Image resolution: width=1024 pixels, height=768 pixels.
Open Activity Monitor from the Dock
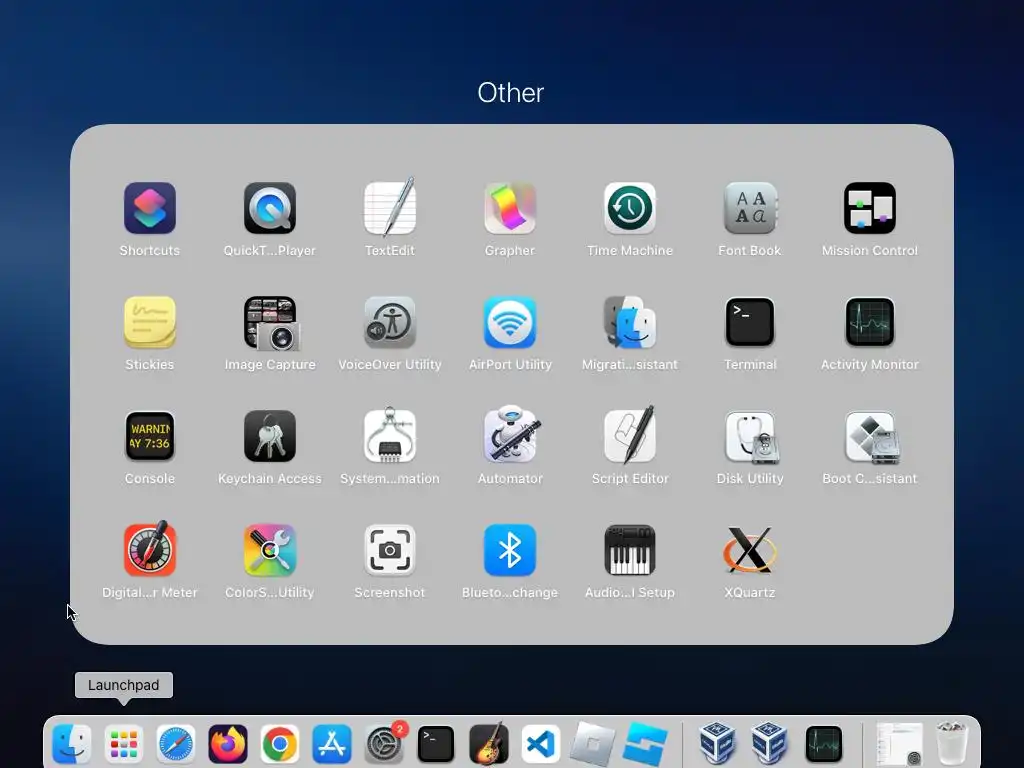[824, 744]
